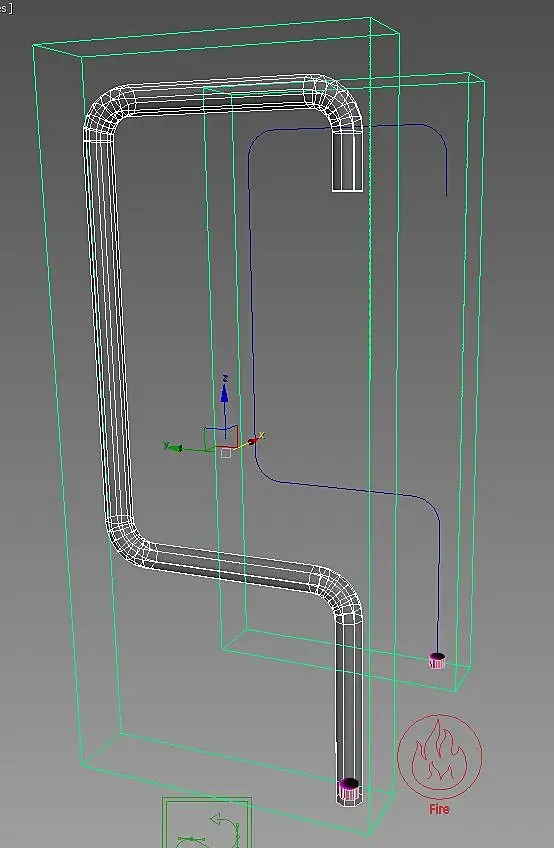Select the YZ plane corner of the gizmo
This screenshot has height=848, width=554.
click(214, 439)
